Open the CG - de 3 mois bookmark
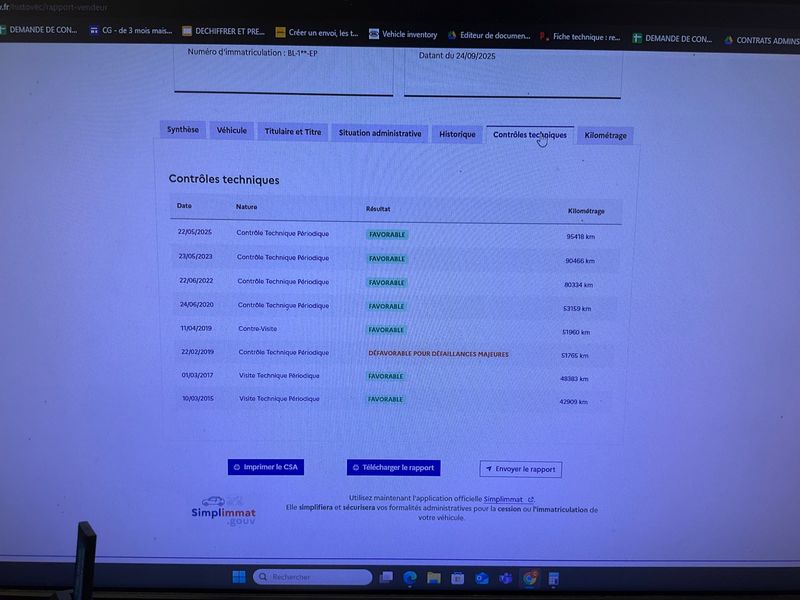 131,31
